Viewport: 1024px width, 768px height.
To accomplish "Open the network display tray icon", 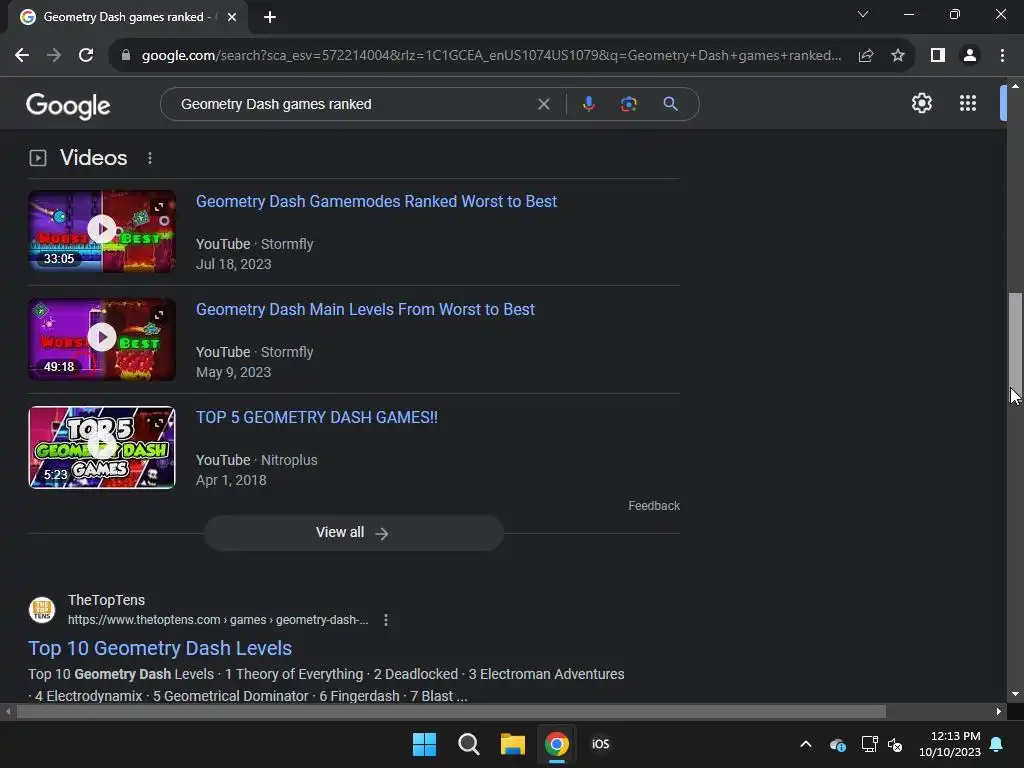I will point(869,744).
